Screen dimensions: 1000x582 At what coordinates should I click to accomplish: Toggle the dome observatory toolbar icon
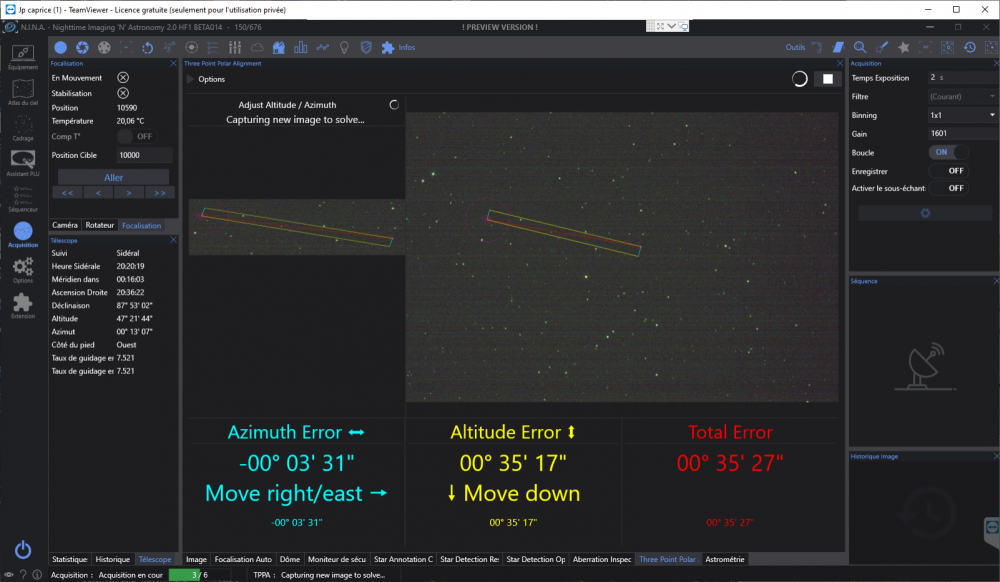coord(279,47)
